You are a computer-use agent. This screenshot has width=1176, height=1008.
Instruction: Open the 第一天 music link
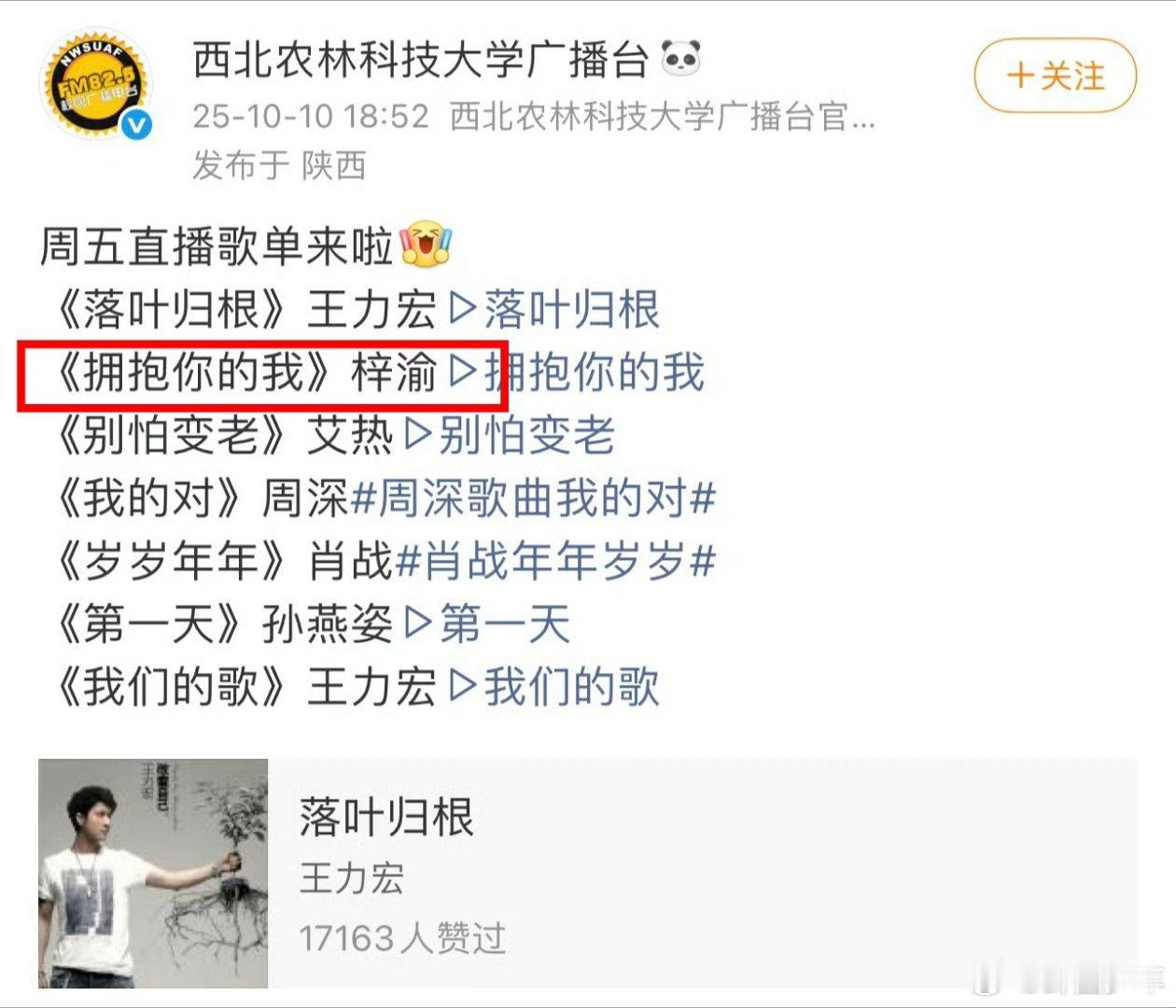pos(504,623)
